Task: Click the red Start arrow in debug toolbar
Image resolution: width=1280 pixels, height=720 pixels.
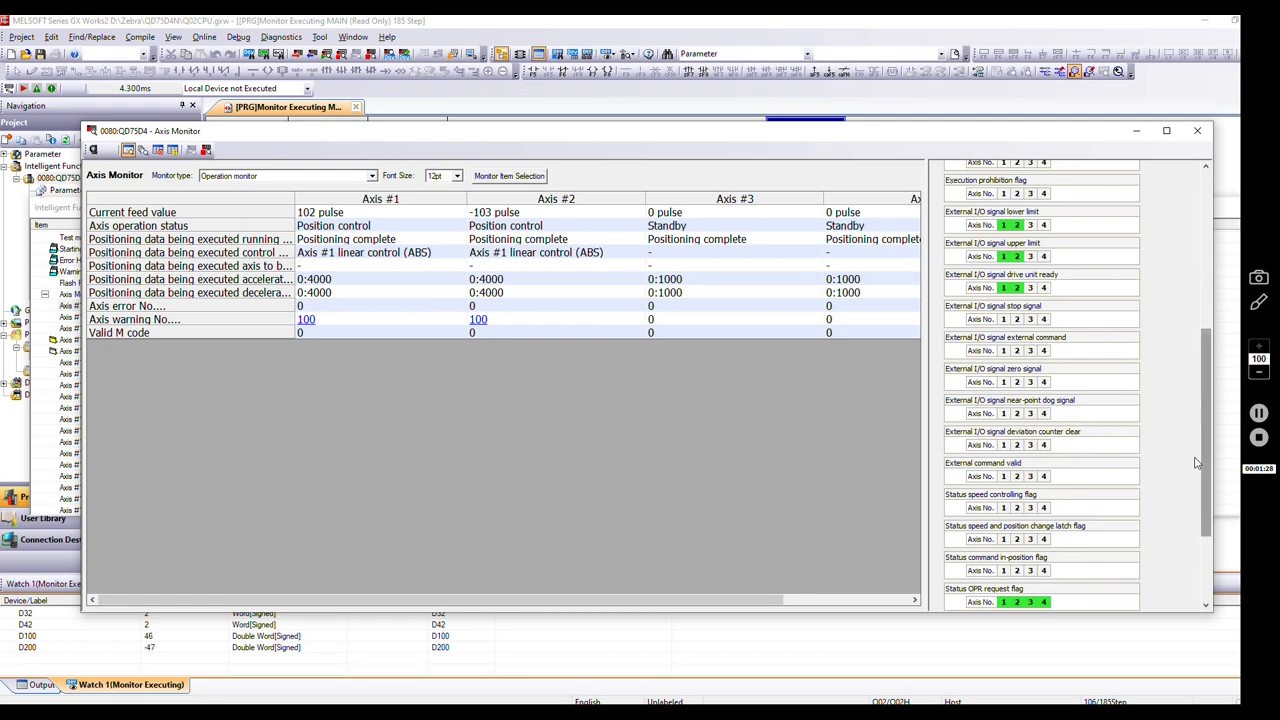Action: pos(23,88)
